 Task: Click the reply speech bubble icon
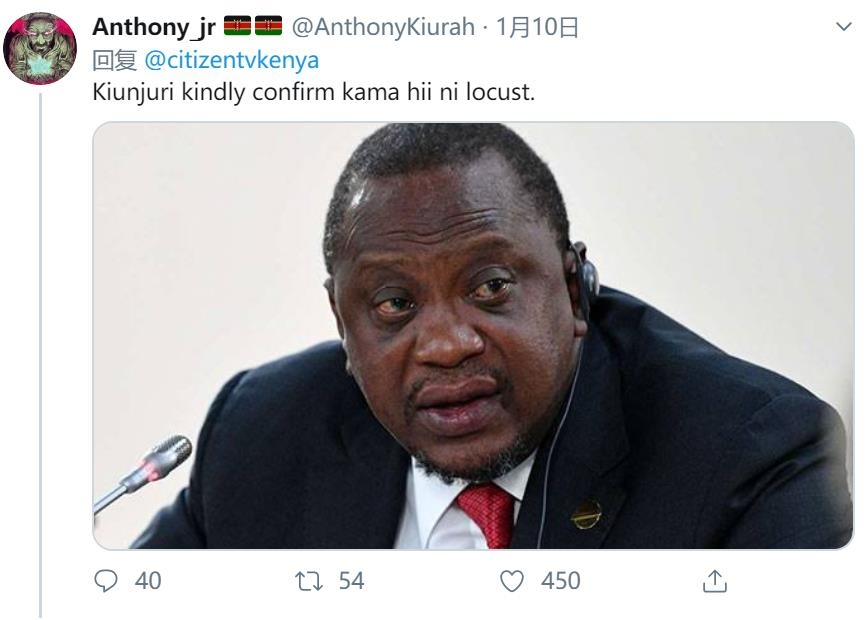[x=106, y=581]
